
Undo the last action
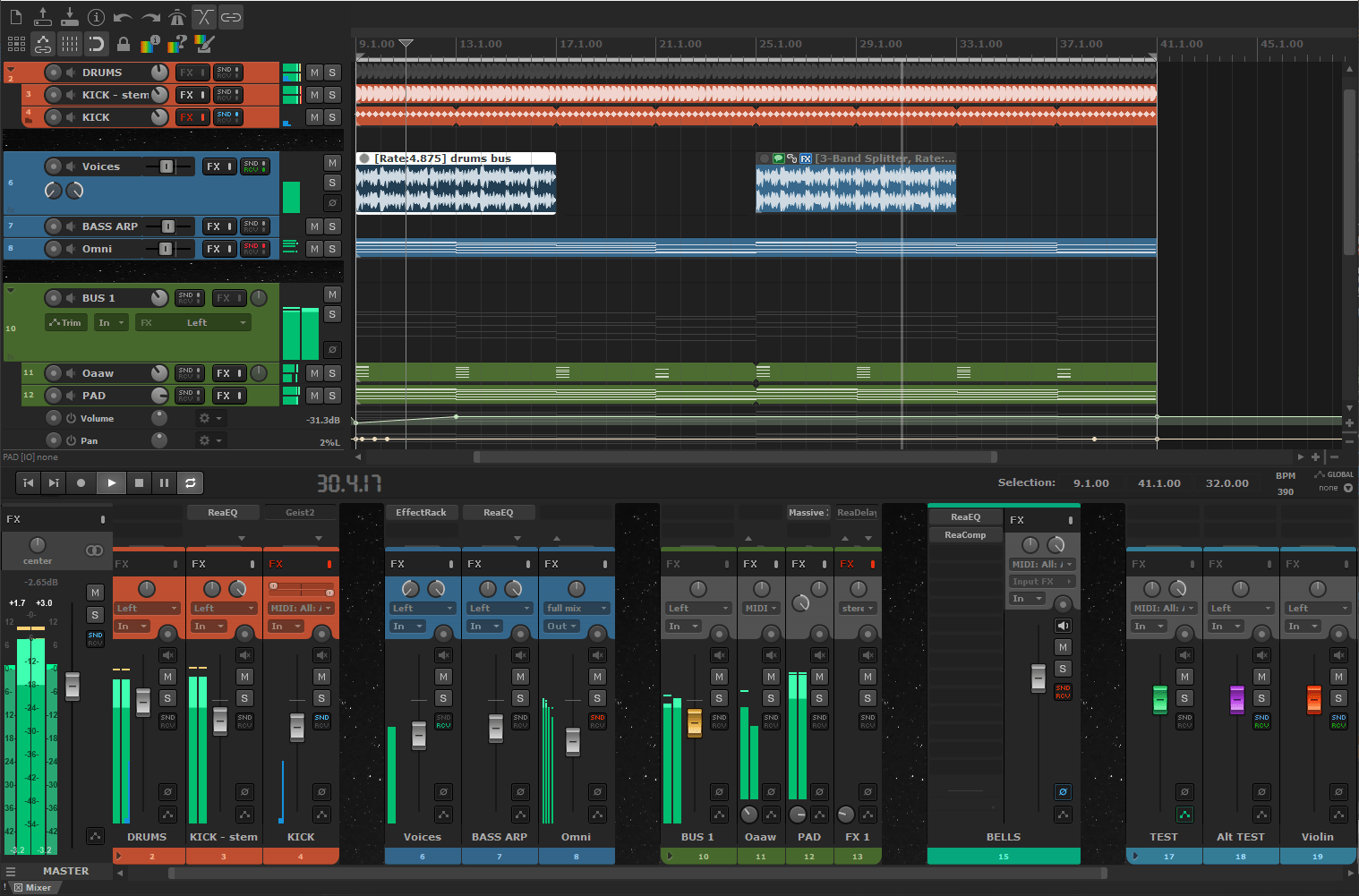(x=123, y=17)
